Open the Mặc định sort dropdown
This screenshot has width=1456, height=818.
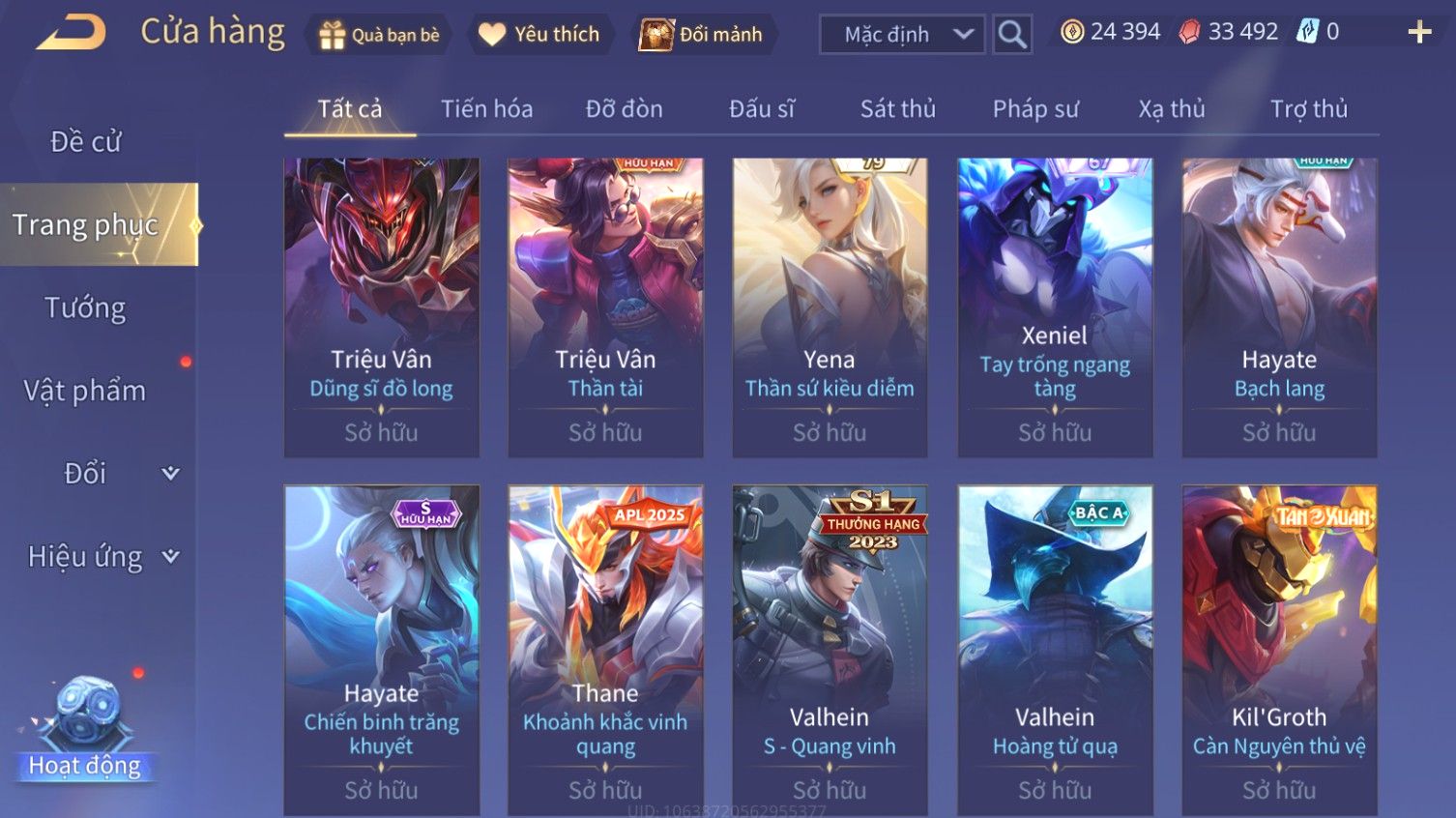(902, 35)
